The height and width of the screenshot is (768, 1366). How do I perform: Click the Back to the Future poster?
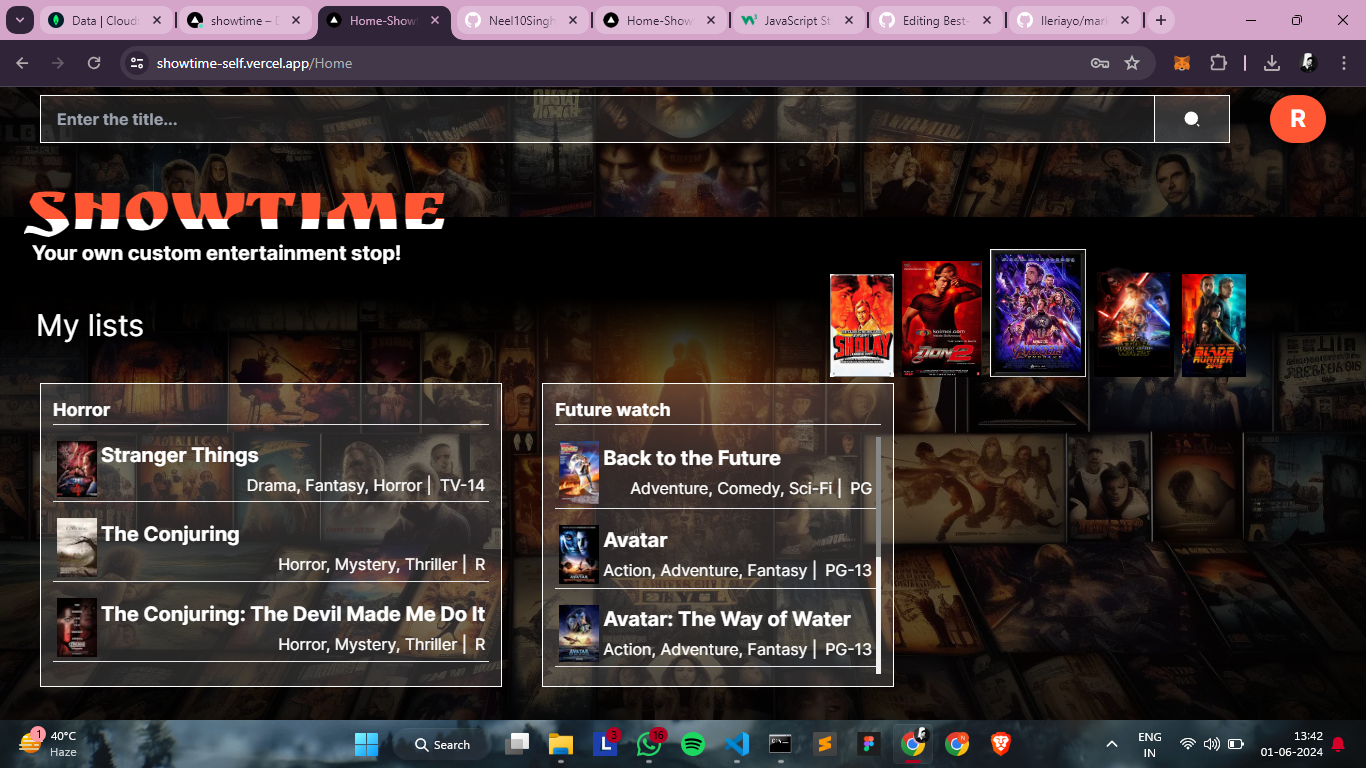point(579,472)
